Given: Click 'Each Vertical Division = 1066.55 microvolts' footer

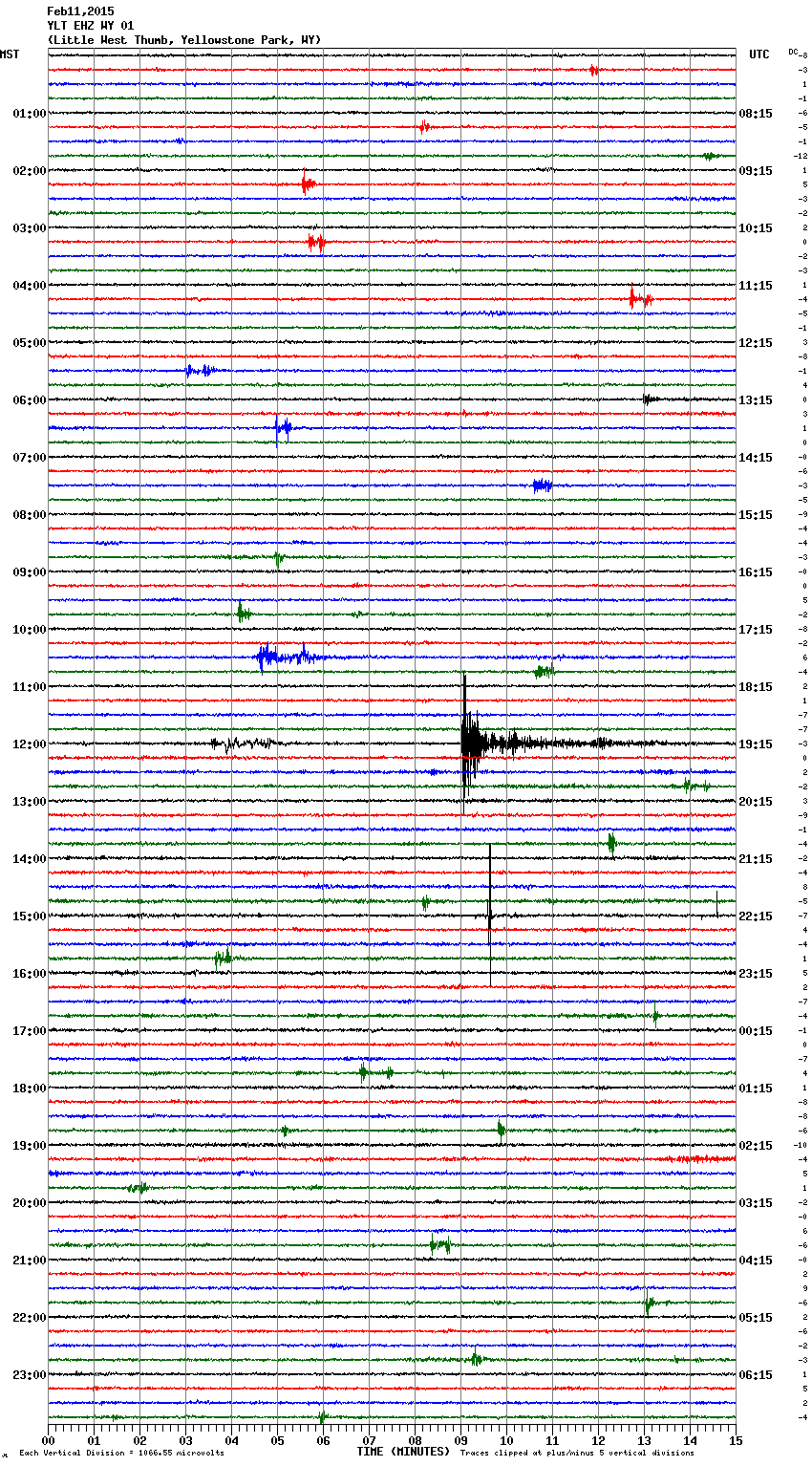Looking at the screenshot, I should click(x=121, y=1453).
